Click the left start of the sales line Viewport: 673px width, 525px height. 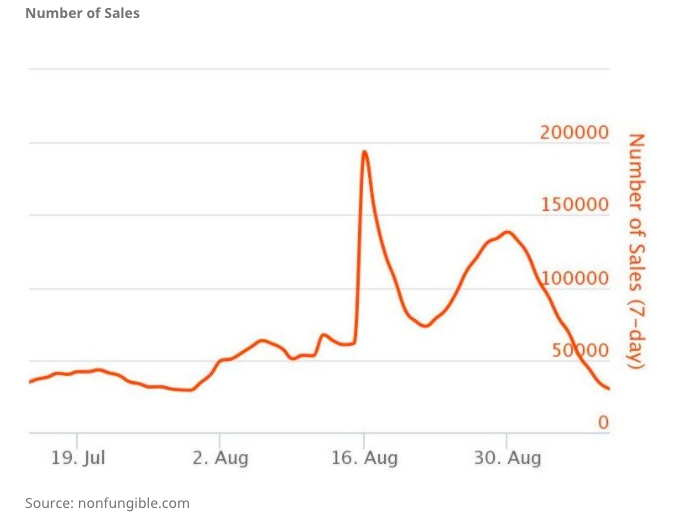point(31,381)
